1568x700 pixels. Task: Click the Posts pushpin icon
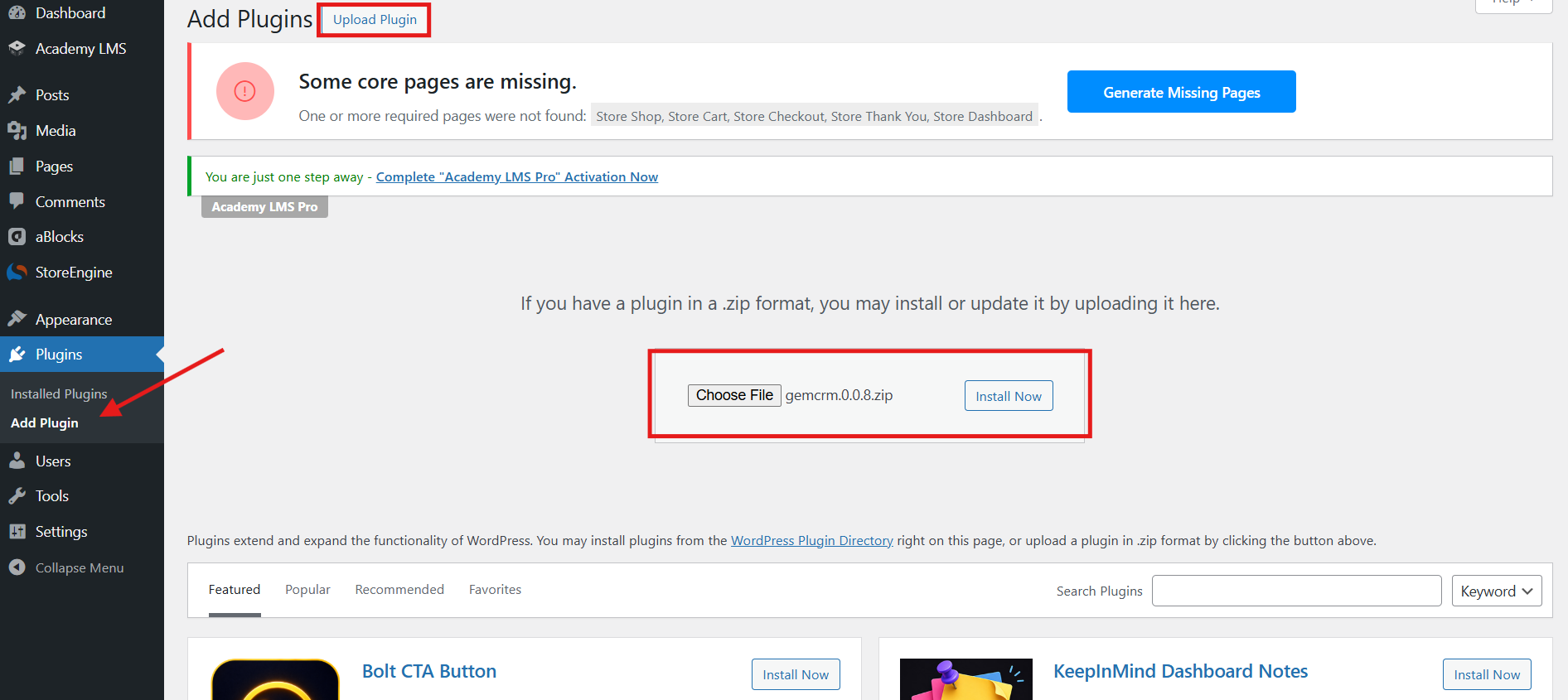17,94
